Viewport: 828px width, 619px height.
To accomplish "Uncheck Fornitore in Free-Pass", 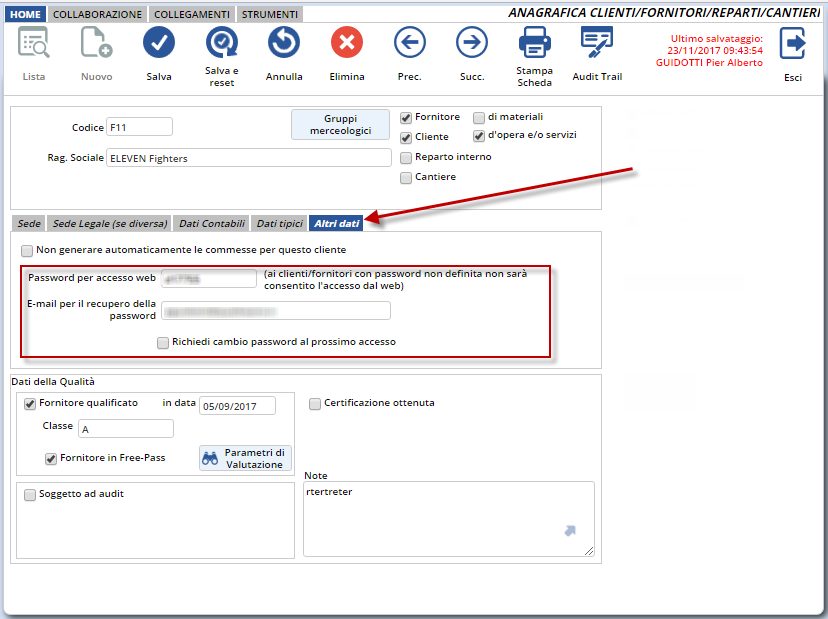I will click(x=51, y=458).
